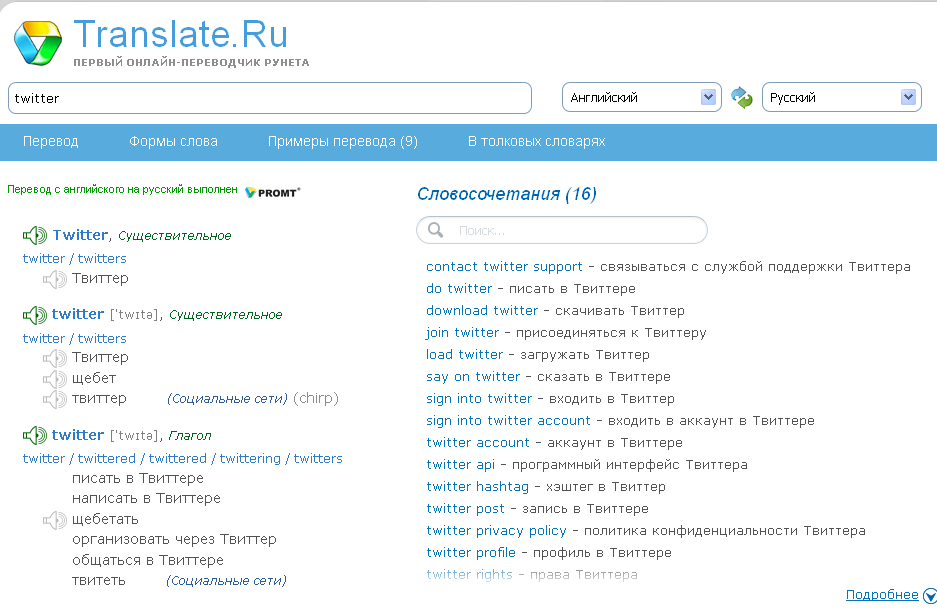Follow the twitter api phrase link
Screen dimensions: 937x615
(461, 465)
